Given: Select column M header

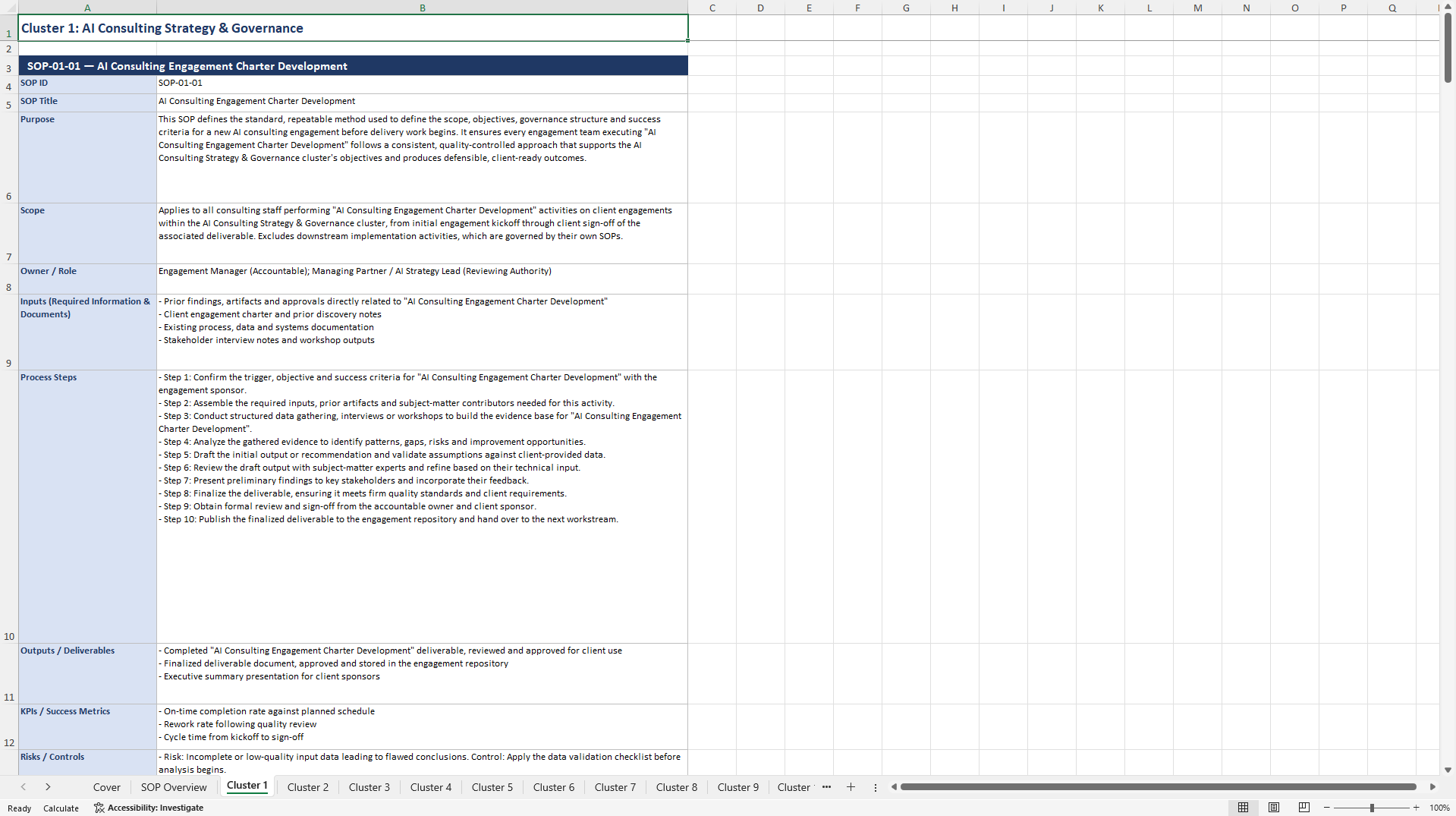Looking at the screenshot, I should 1197,8.
